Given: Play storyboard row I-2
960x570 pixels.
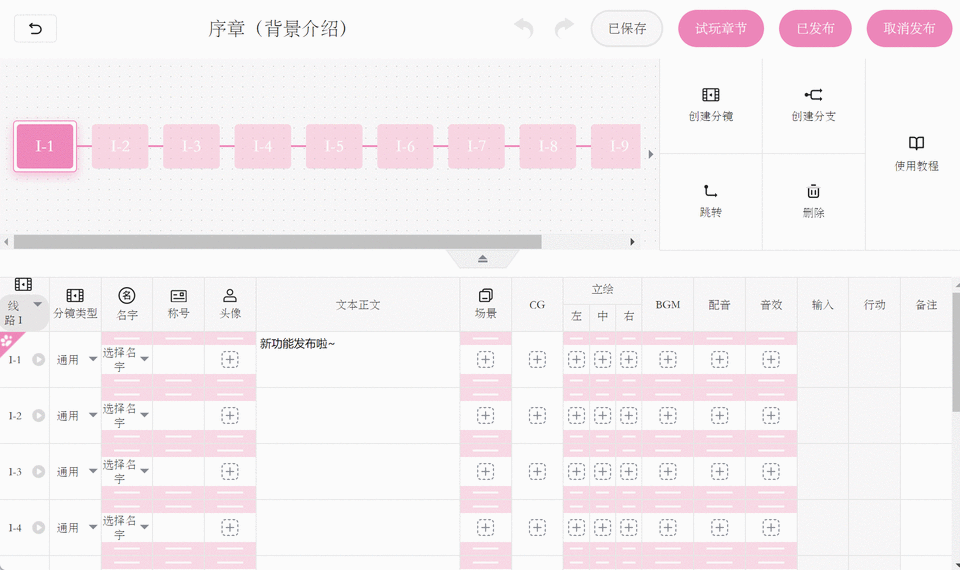Looking at the screenshot, I should (39, 416).
